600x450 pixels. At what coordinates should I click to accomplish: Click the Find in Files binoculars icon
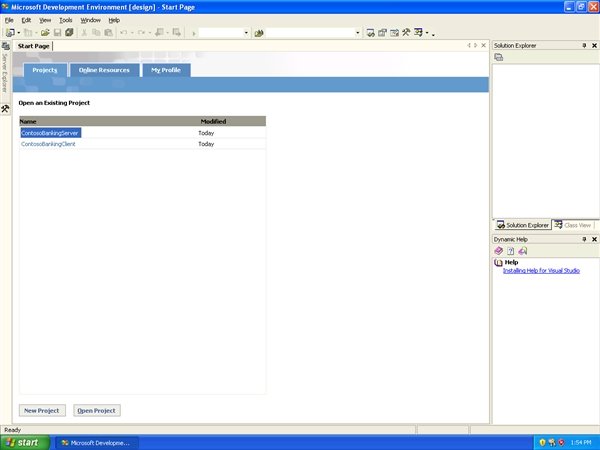pos(259,33)
